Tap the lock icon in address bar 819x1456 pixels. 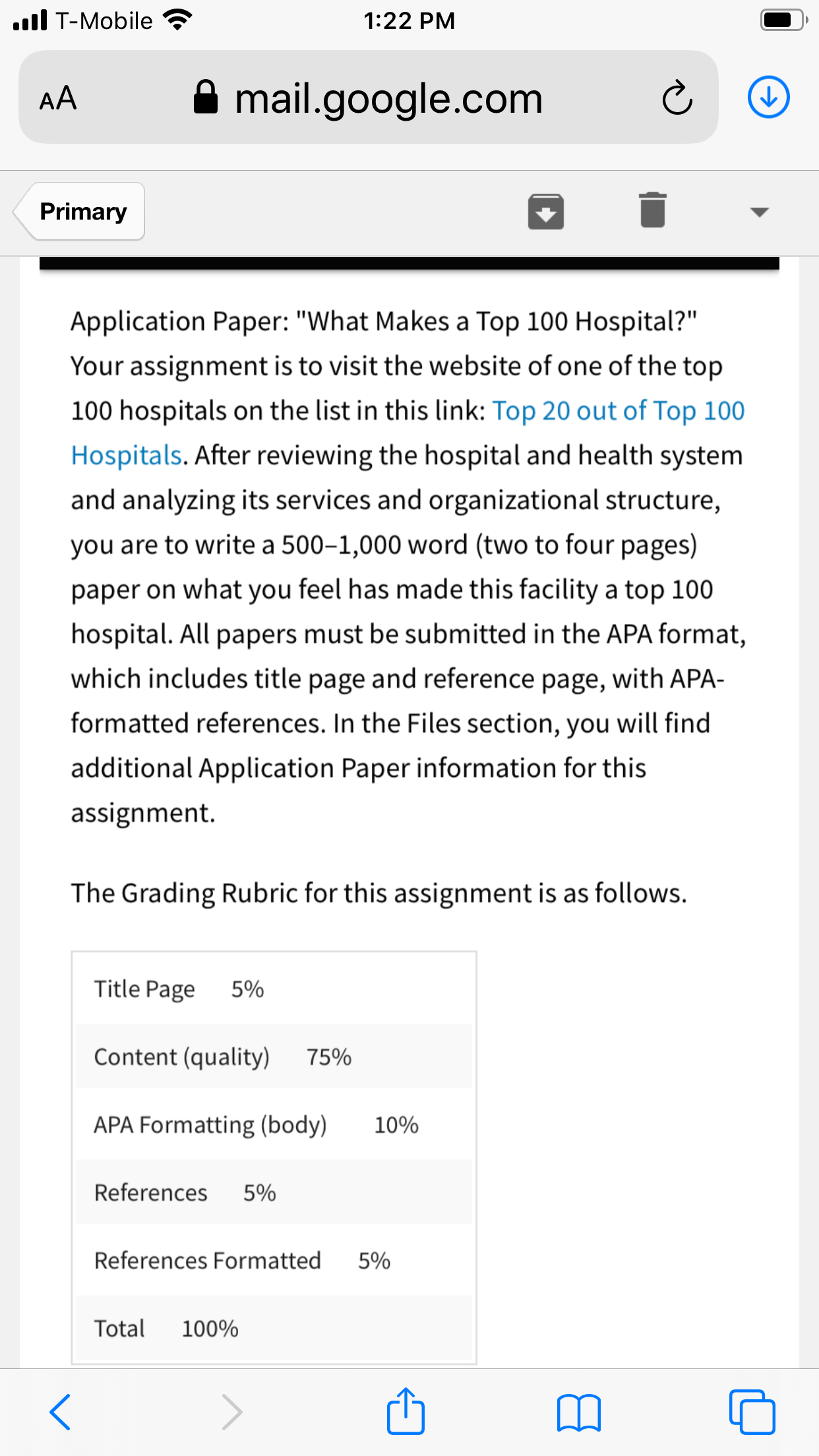(205, 97)
